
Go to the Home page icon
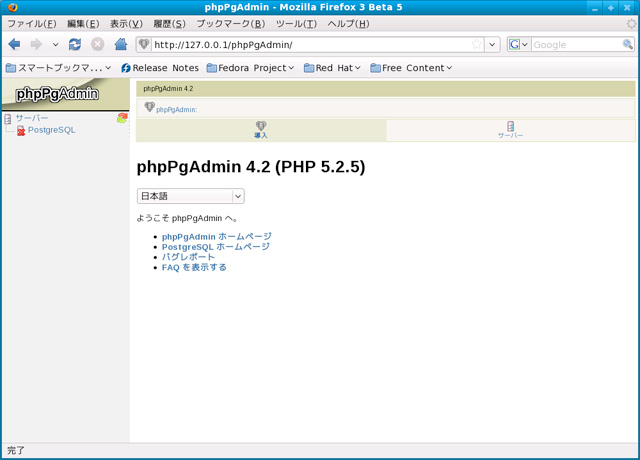tap(121, 44)
